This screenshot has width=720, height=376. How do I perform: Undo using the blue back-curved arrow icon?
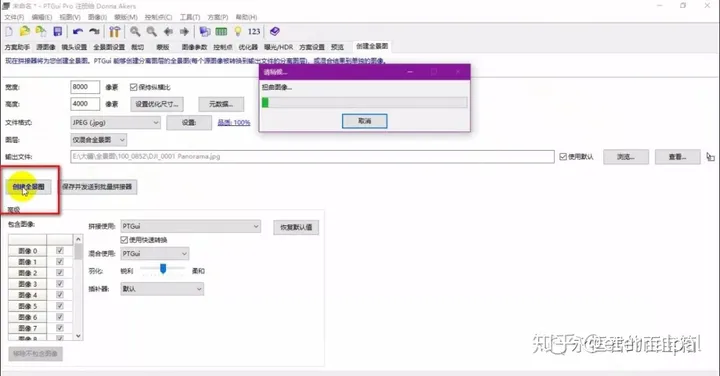pyautogui.click(x=78, y=31)
